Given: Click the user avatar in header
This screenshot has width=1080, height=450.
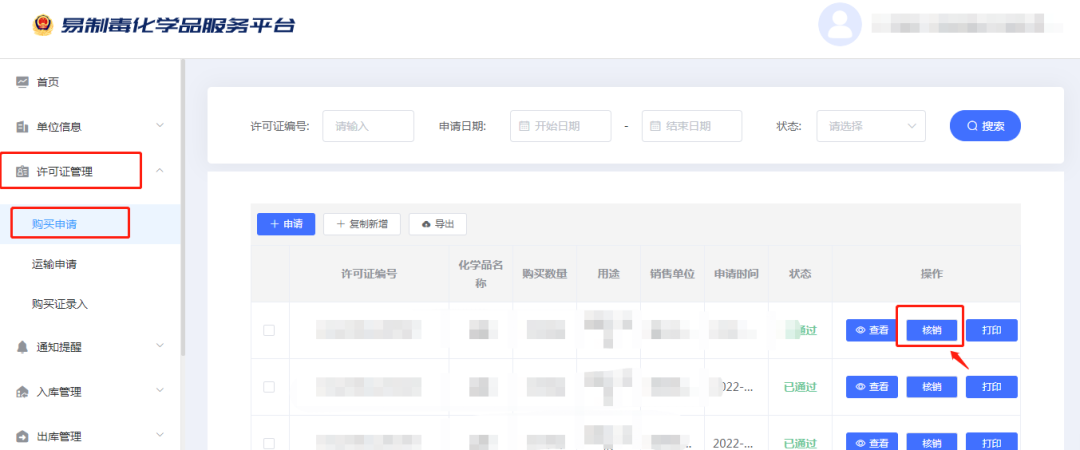Looking at the screenshot, I should [x=839, y=25].
